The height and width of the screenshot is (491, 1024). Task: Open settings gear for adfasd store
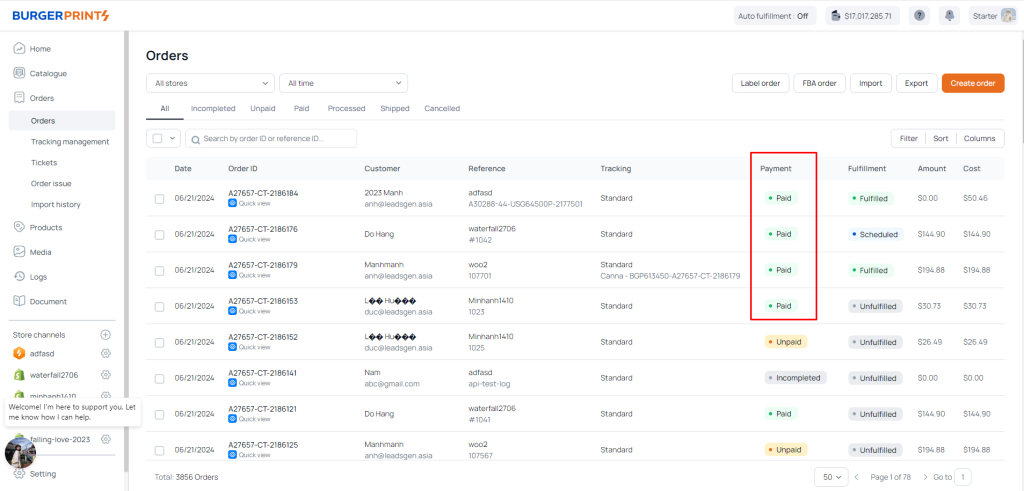[x=106, y=353]
